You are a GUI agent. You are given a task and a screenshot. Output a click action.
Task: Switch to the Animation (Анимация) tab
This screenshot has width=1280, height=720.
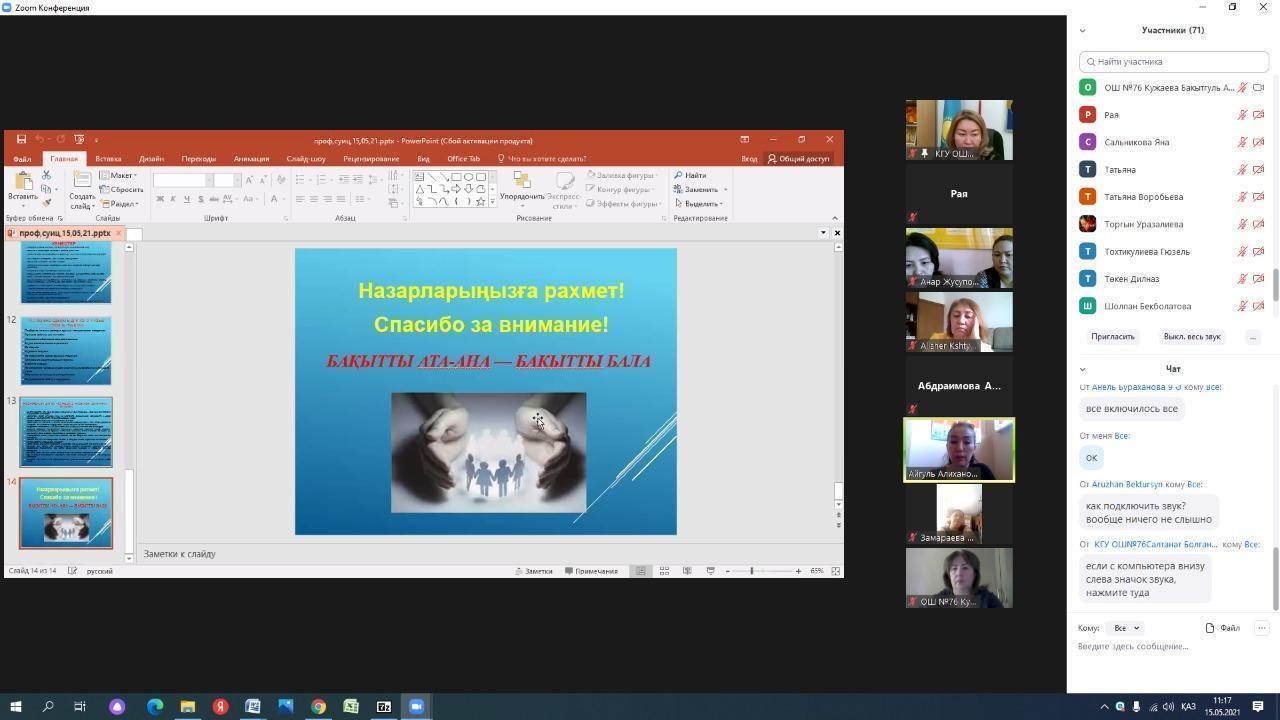251,159
